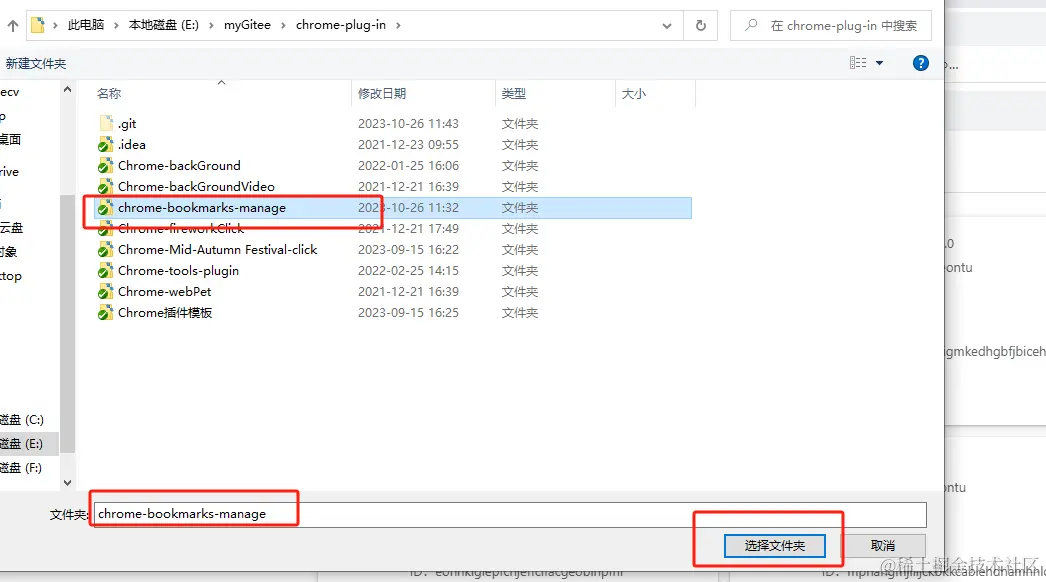The height and width of the screenshot is (582, 1046).
Task: Click the blue help question mark icon
Action: coord(921,63)
